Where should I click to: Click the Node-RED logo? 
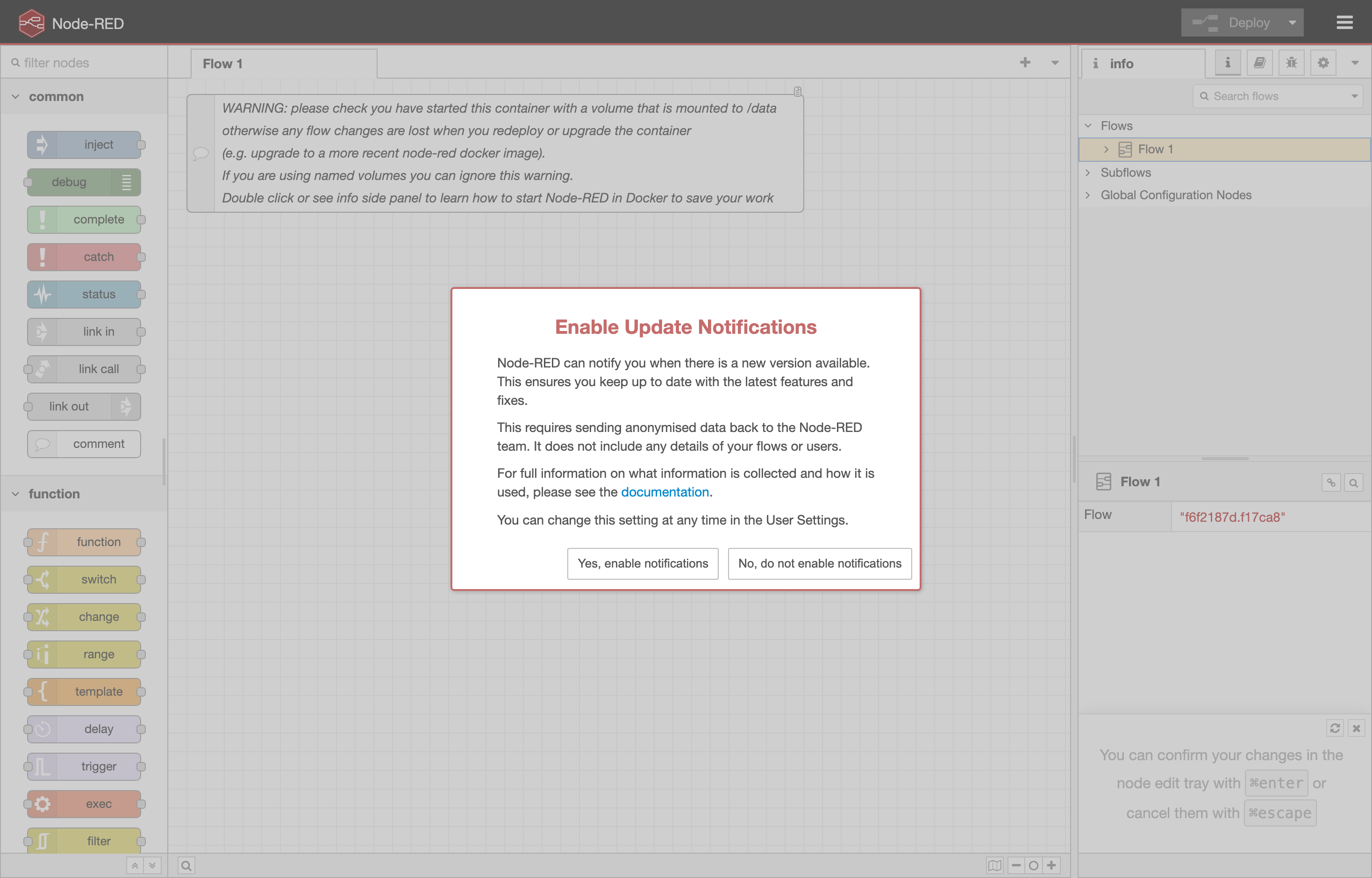[x=31, y=23]
